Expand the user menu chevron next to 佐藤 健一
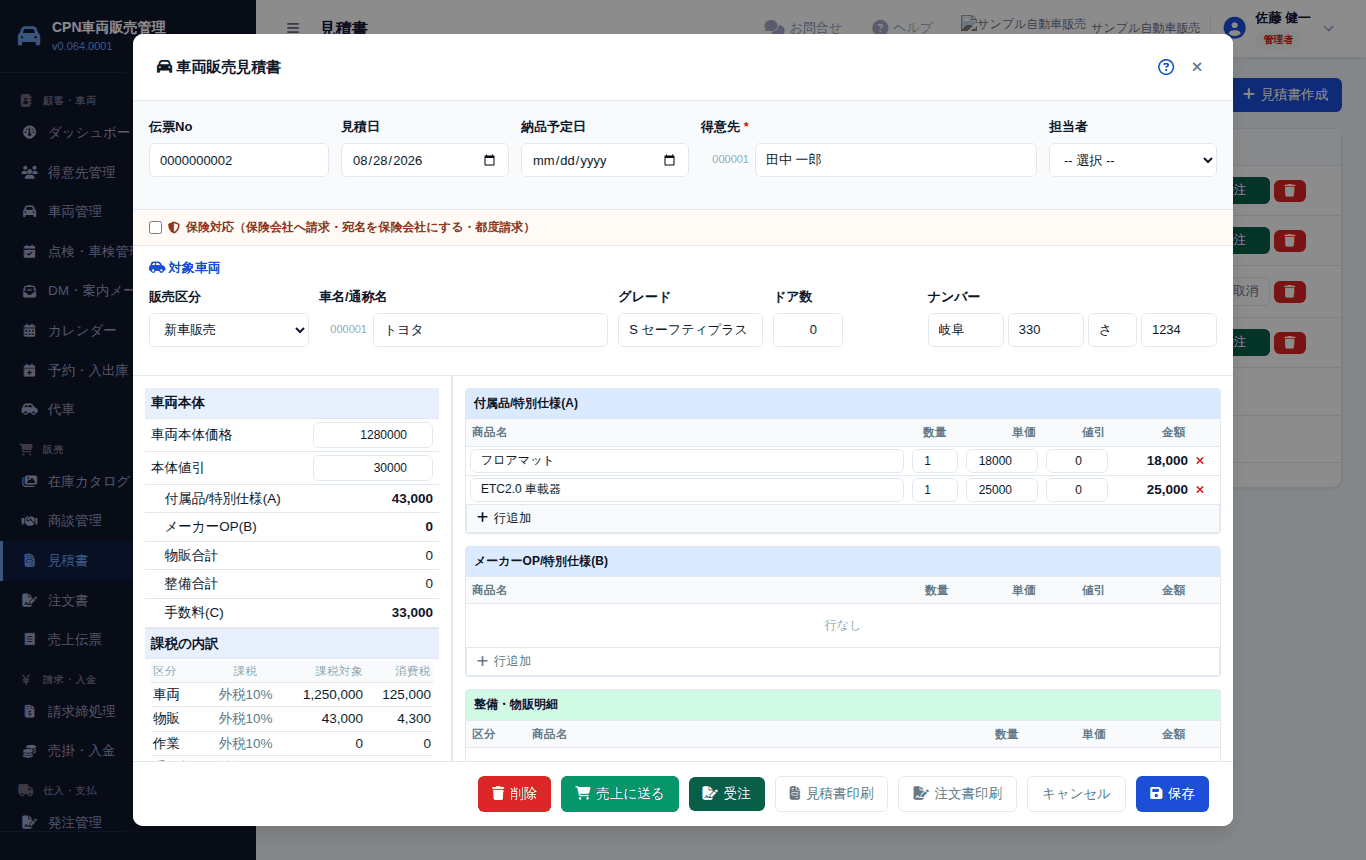Screen dimensions: 1366x860 (1329, 28)
